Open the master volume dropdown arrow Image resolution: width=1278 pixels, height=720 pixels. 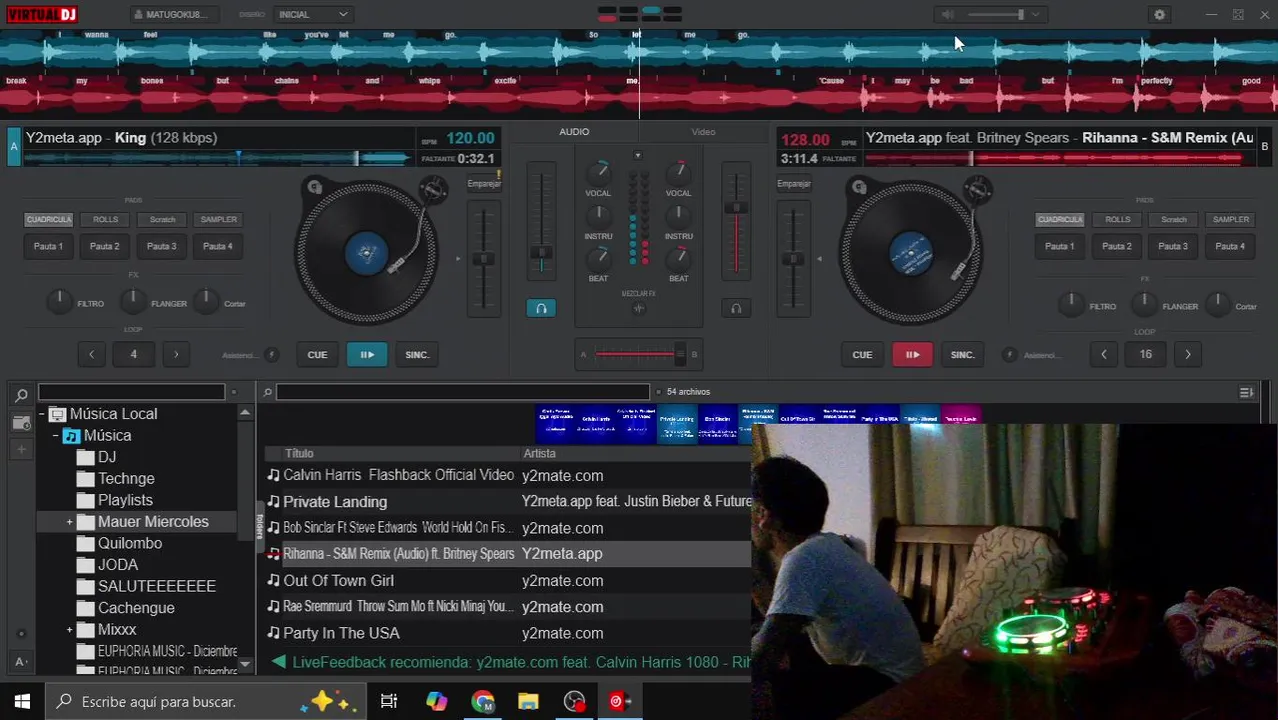1036,14
